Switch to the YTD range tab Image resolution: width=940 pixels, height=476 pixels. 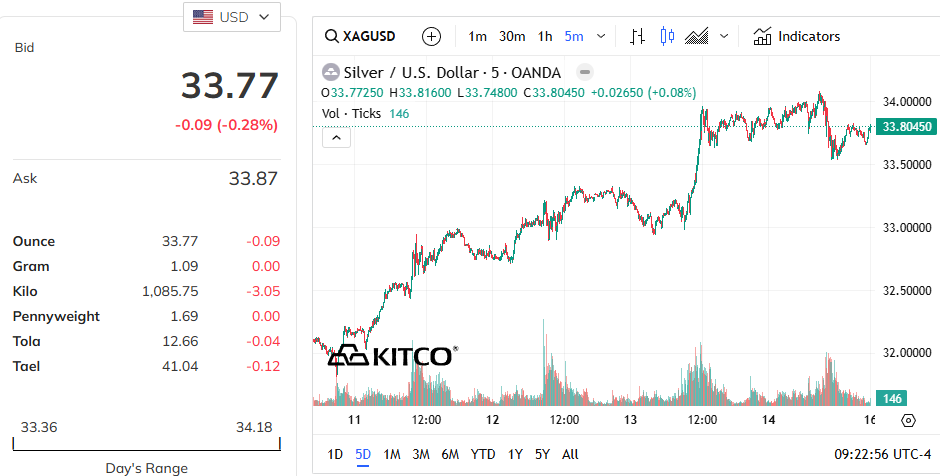point(483,454)
